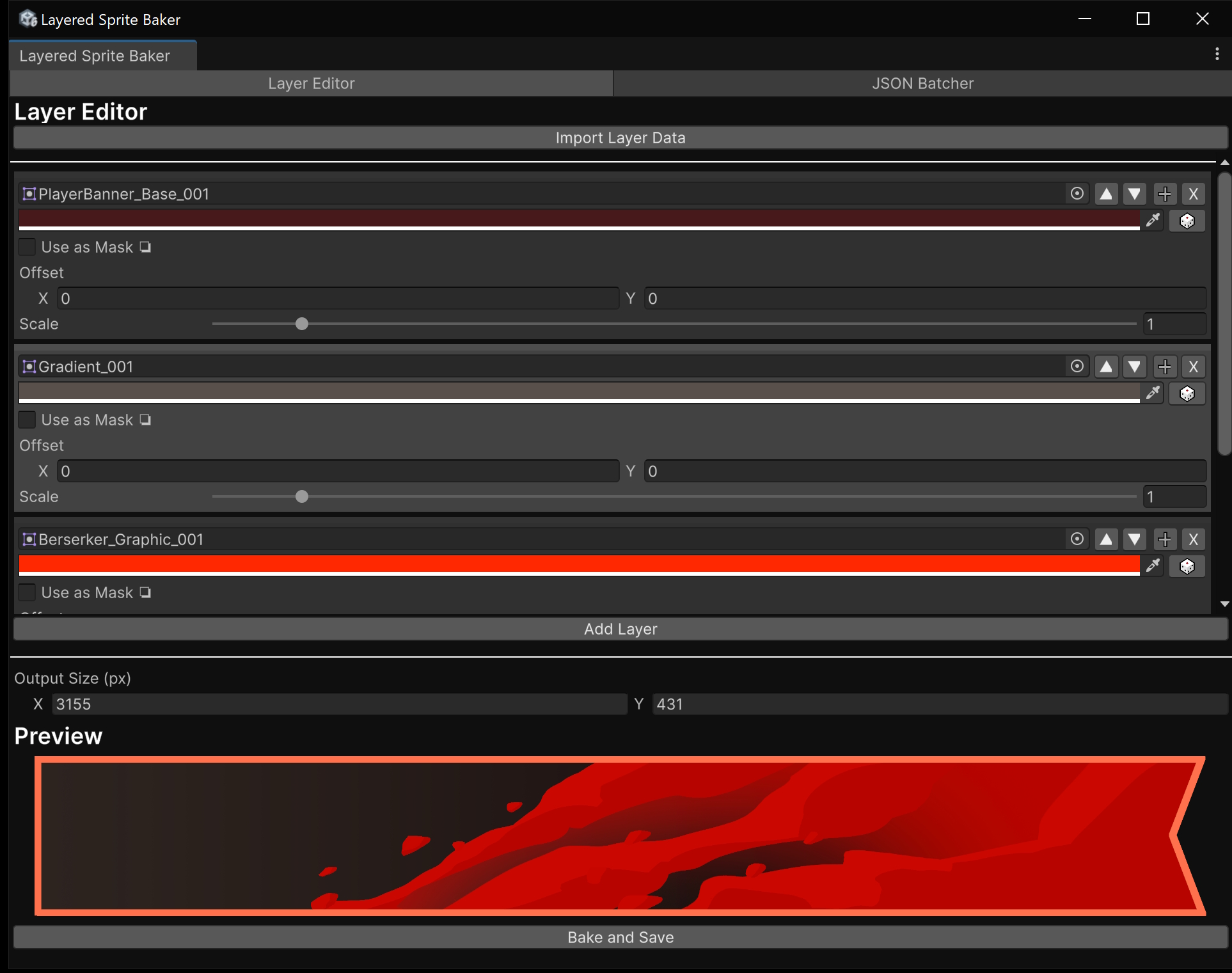The image size is (1232, 973).
Task: Open object picker for PlayerBanner_Base_001 sprite
Action: (x=1077, y=194)
